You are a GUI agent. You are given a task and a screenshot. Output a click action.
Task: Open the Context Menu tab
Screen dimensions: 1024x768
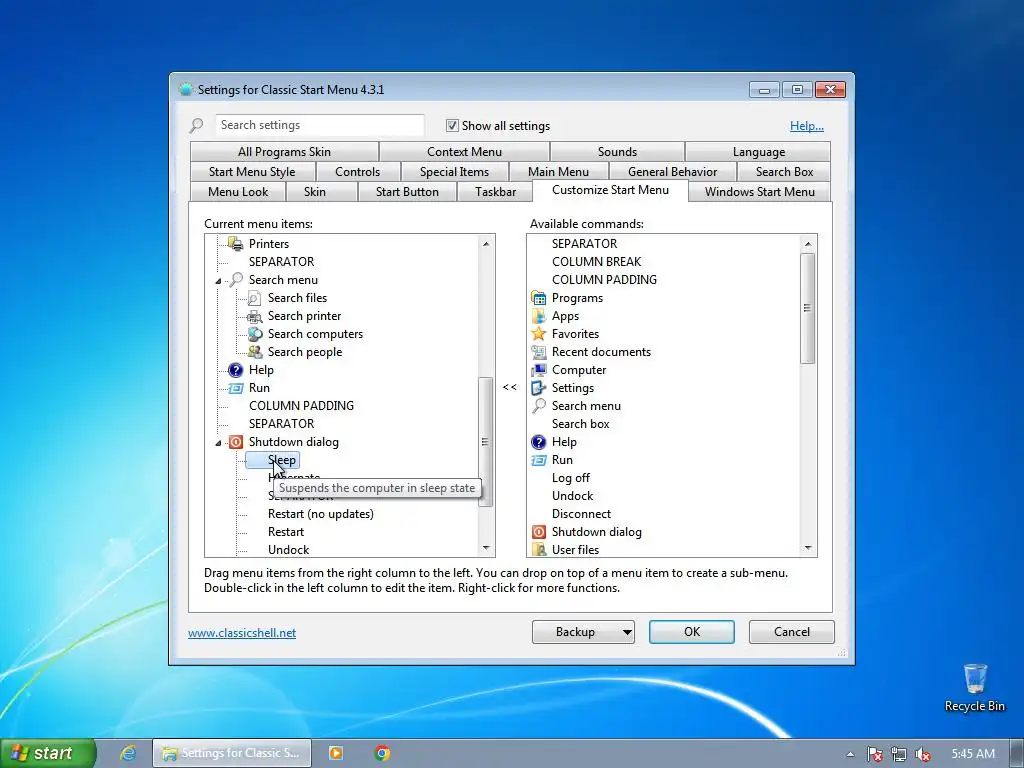[x=464, y=152]
